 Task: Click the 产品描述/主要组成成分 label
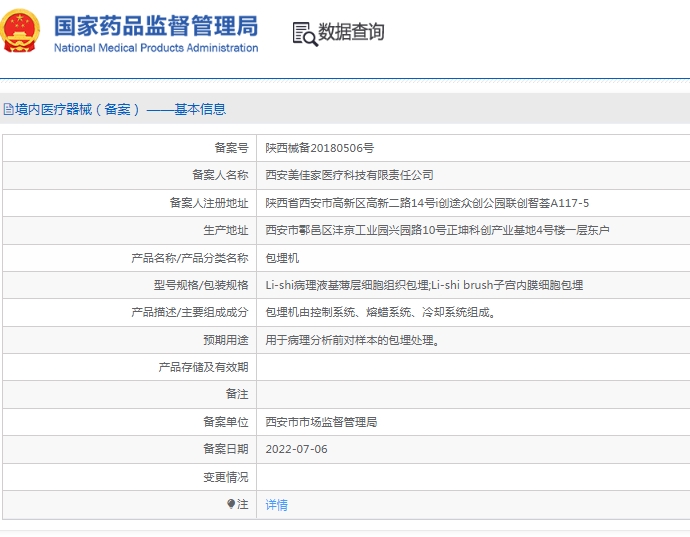(190, 313)
